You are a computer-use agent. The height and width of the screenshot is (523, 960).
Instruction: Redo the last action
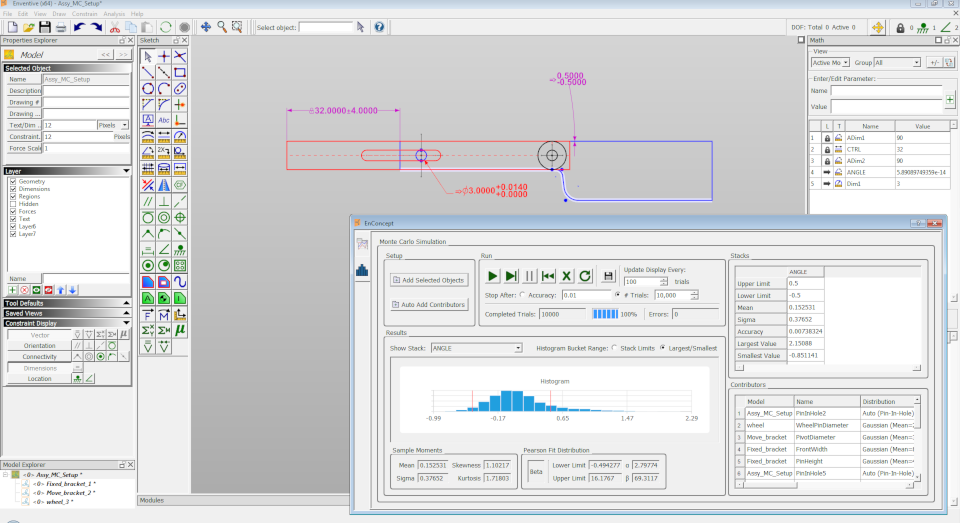[96, 28]
